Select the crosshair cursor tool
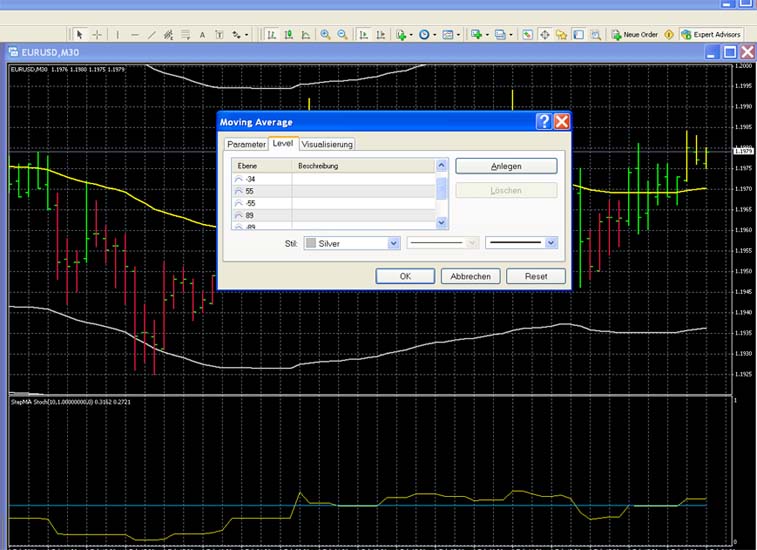The width and height of the screenshot is (757, 550). coord(97,34)
